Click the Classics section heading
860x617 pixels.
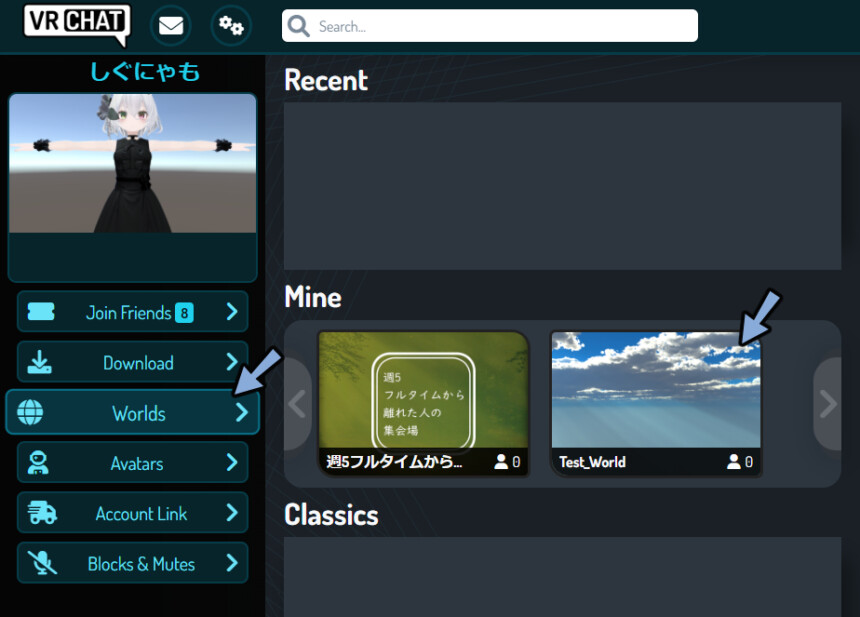(331, 515)
